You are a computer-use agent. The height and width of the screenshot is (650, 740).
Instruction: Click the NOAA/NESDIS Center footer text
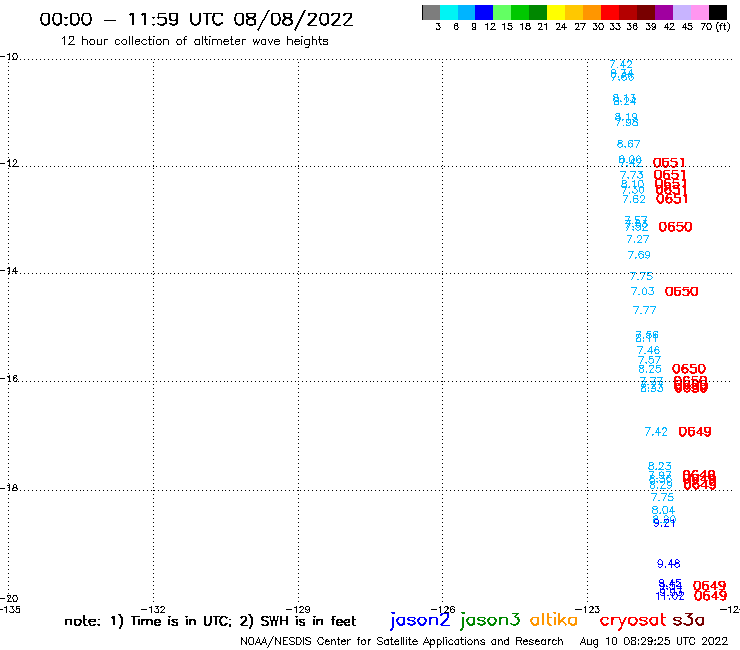[402, 641]
